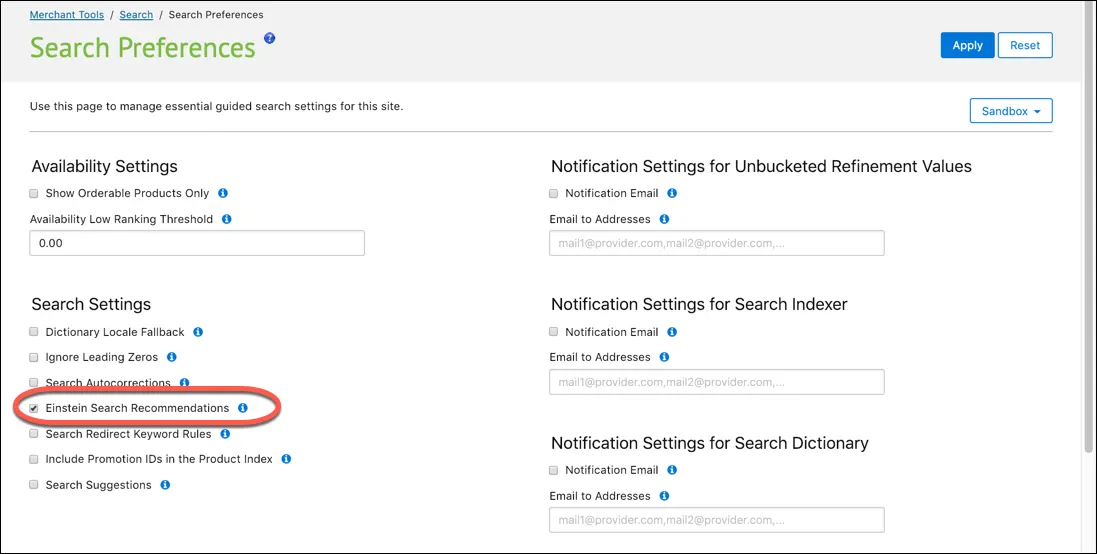Click info icon beside Dictionary Locale Fallback
This screenshot has height=554, width=1097.
point(198,332)
